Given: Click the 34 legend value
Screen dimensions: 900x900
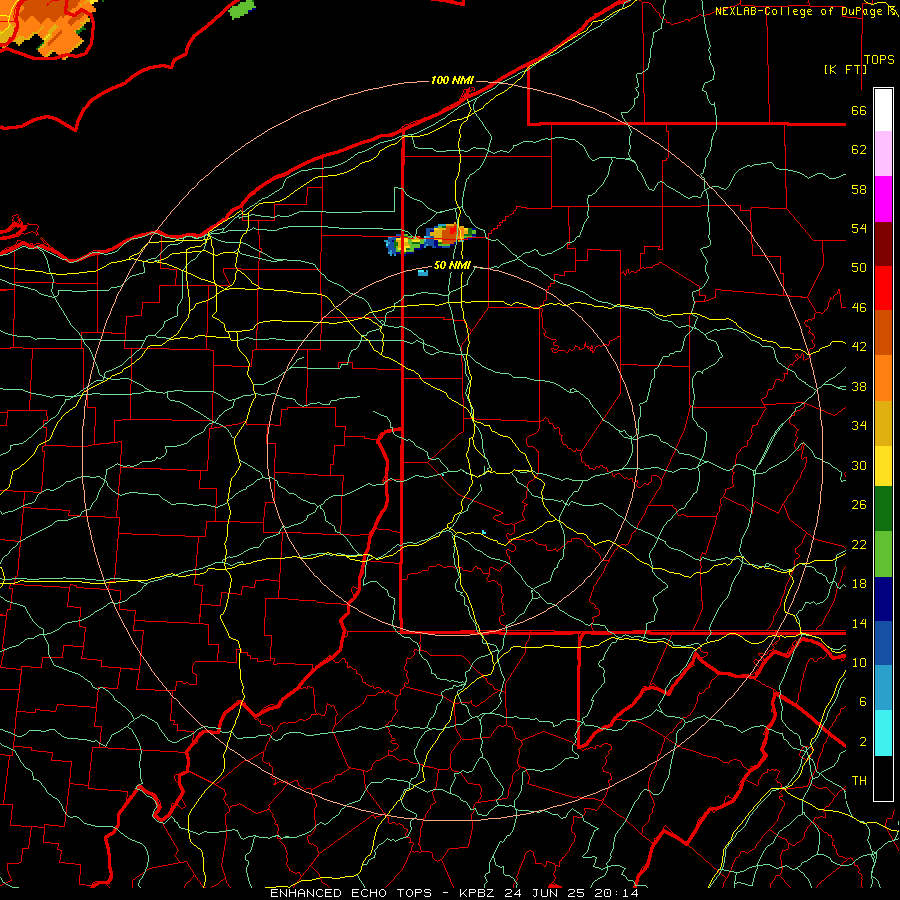Looking at the screenshot, I should click(x=859, y=426).
